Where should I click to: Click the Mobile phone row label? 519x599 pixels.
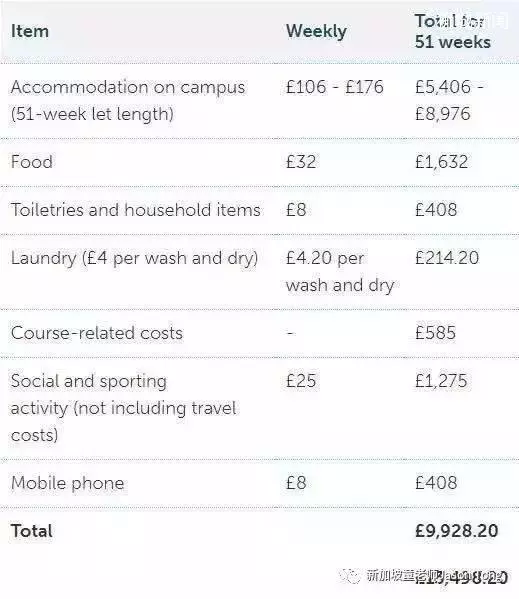click(x=68, y=483)
